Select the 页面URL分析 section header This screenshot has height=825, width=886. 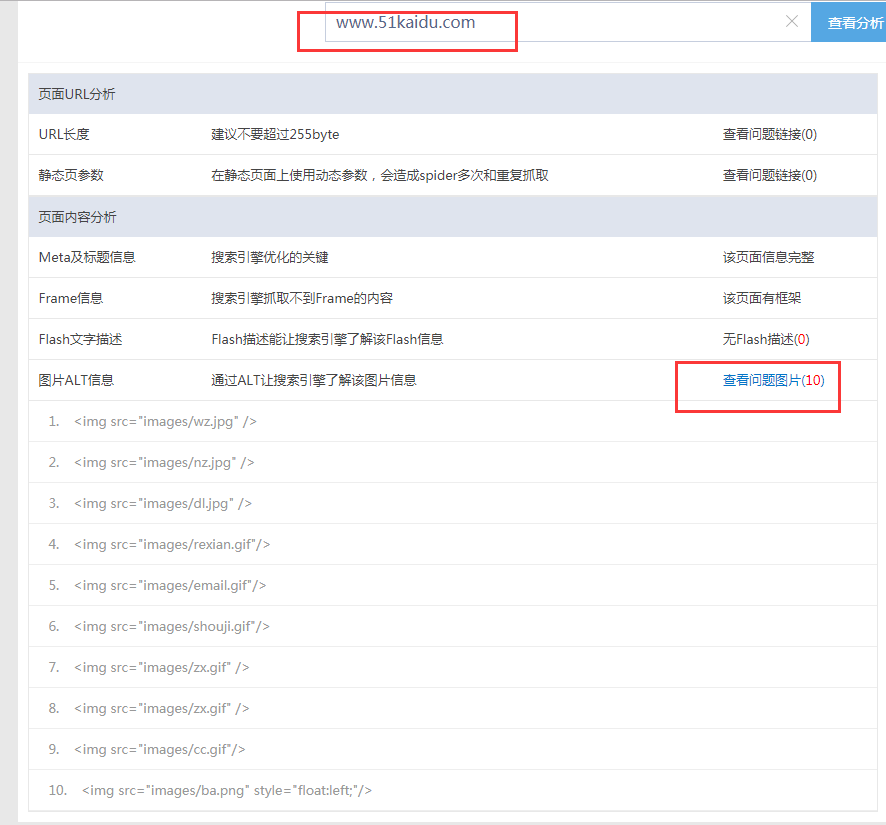coord(68,93)
